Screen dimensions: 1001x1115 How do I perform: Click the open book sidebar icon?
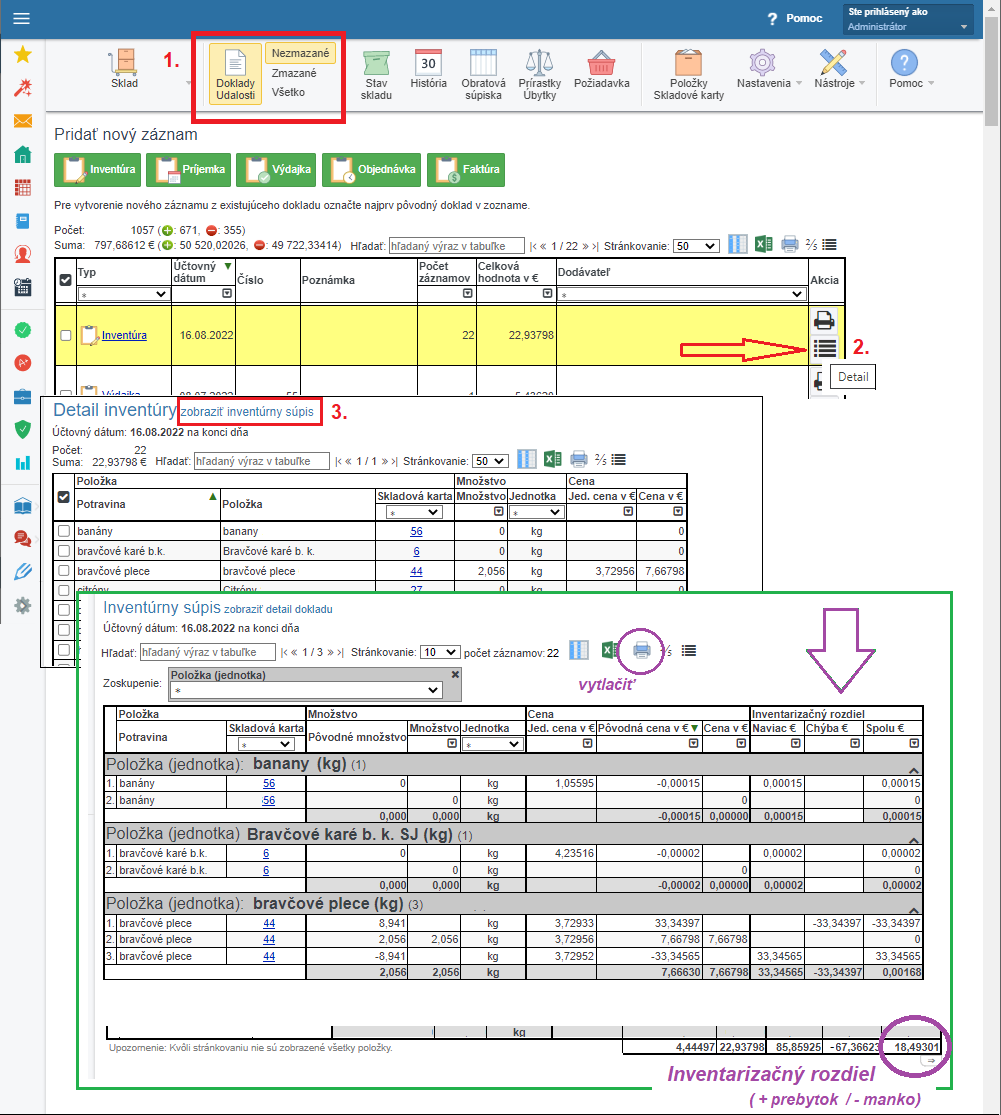click(x=23, y=506)
